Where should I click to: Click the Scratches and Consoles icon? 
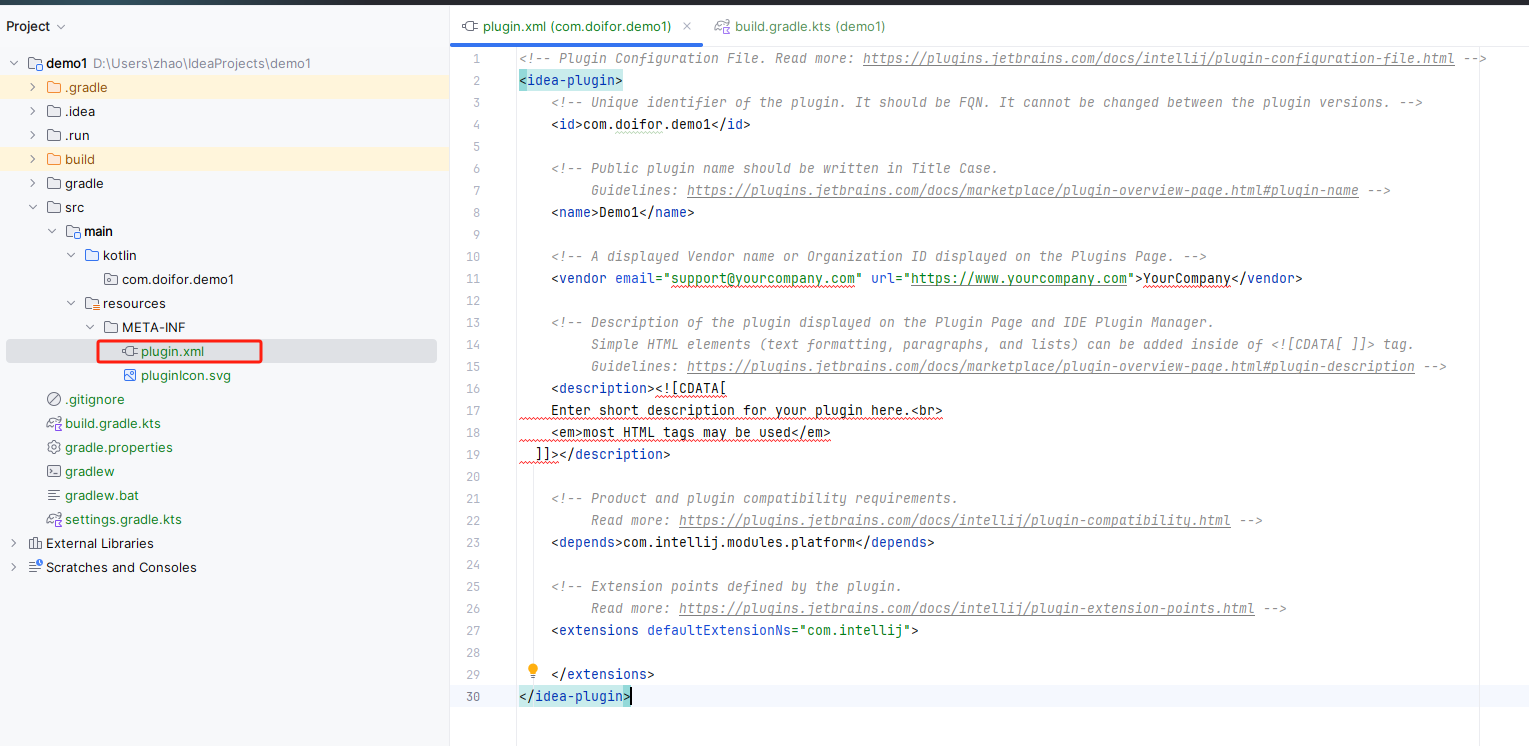35,567
